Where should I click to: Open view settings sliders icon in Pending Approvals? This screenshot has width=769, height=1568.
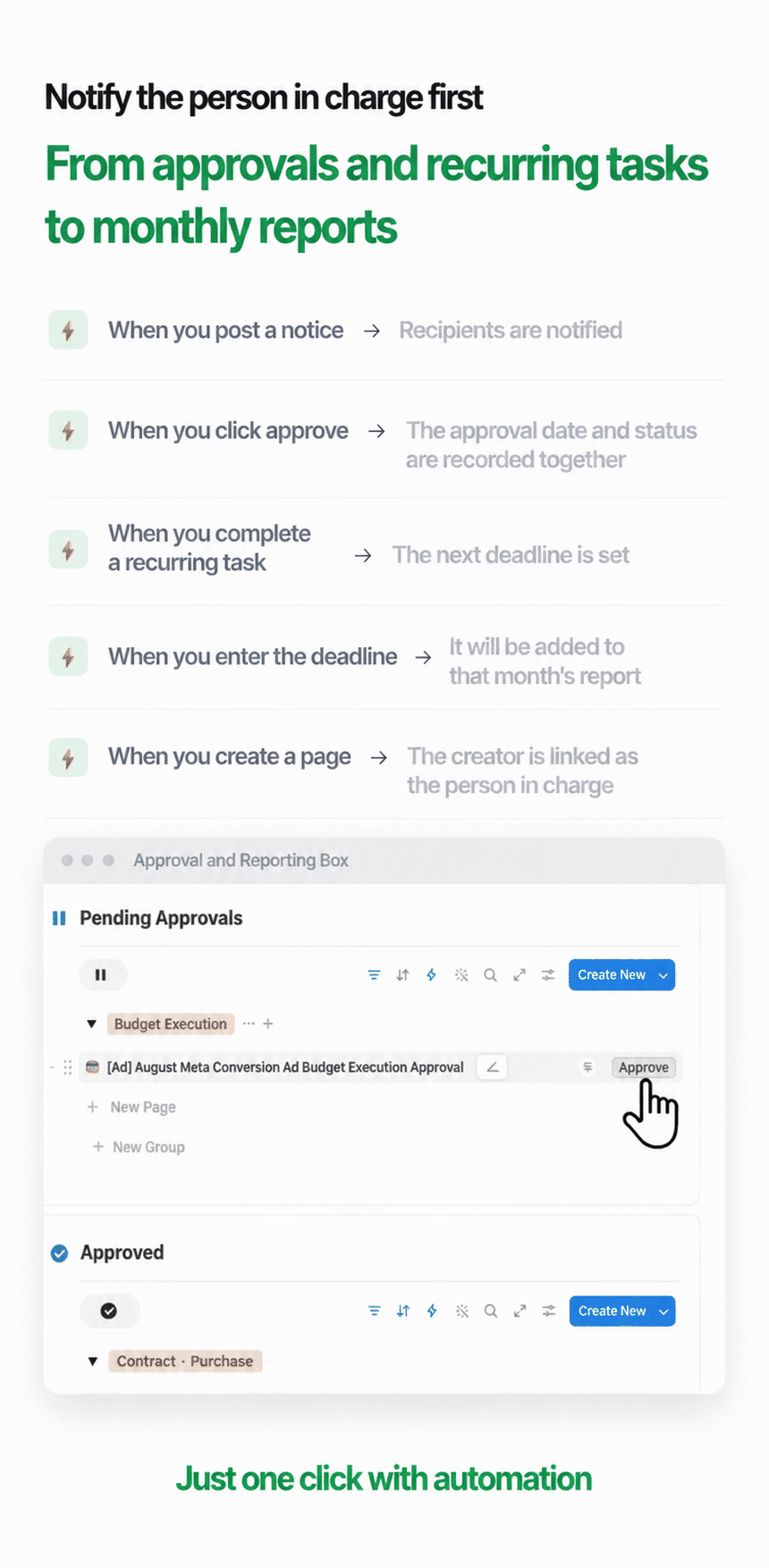548,974
